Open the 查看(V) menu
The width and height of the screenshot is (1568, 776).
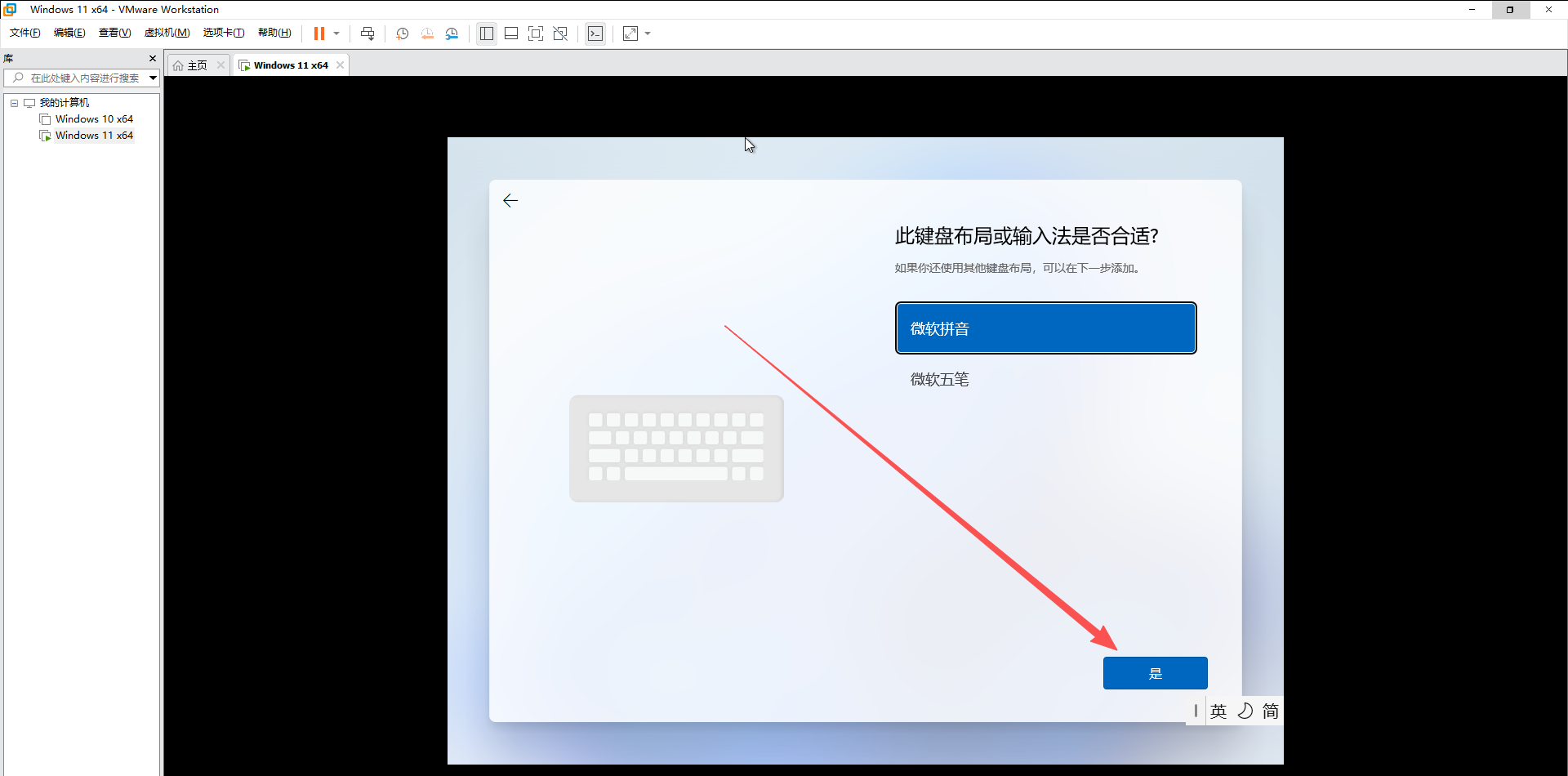(114, 33)
